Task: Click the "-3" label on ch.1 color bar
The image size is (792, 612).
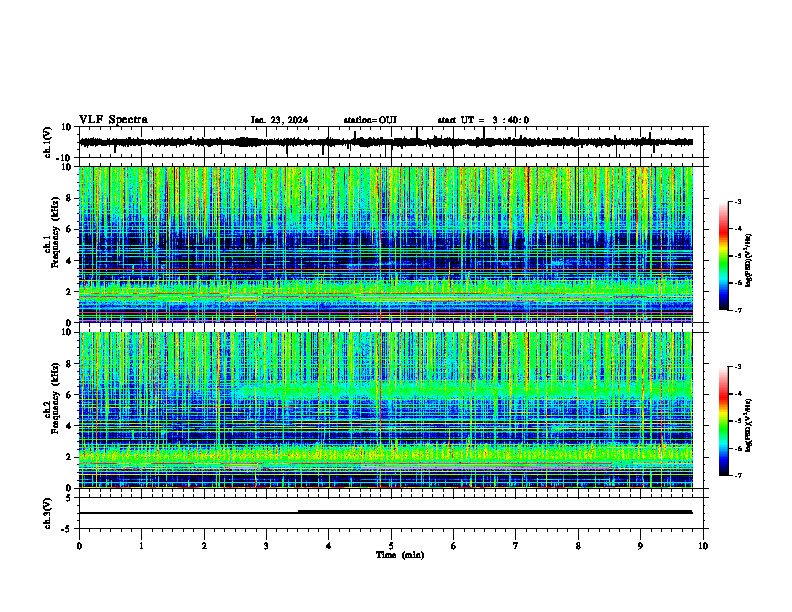Action: [738, 202]
